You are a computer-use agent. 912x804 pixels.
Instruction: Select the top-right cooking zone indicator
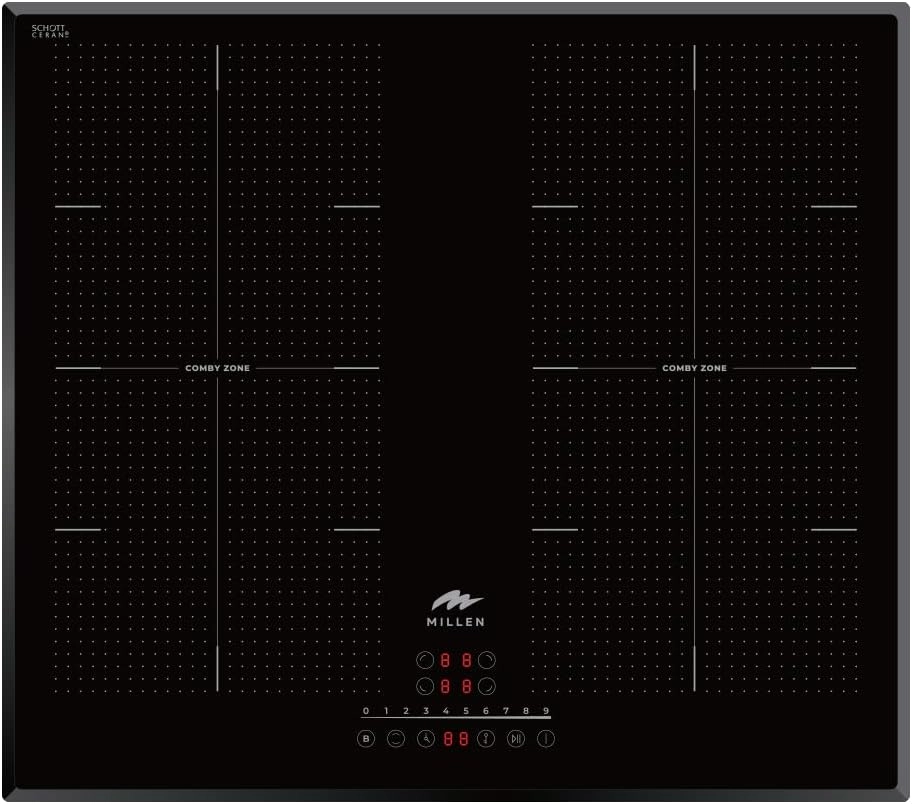click(x=487, y=658)
